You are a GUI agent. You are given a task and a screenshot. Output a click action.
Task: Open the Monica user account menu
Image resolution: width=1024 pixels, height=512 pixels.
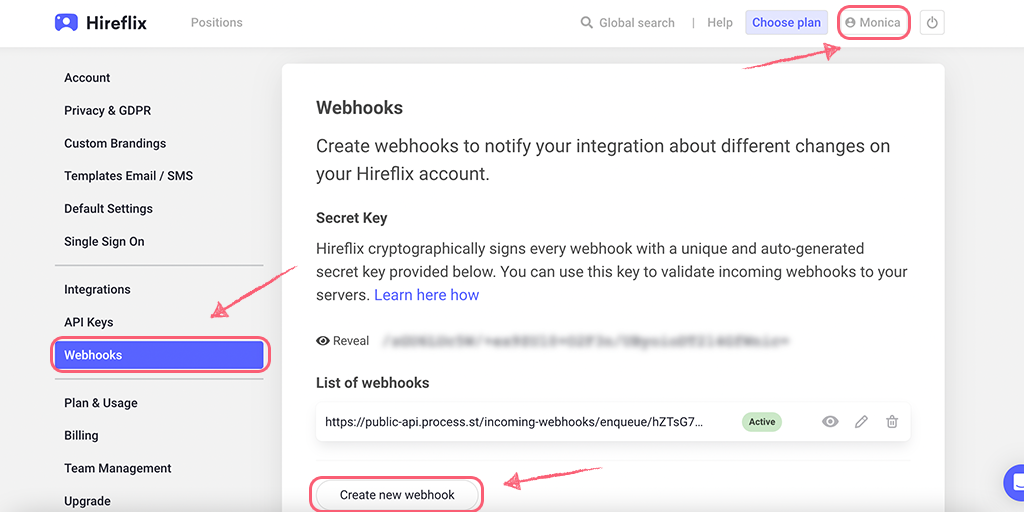point(872,23)
